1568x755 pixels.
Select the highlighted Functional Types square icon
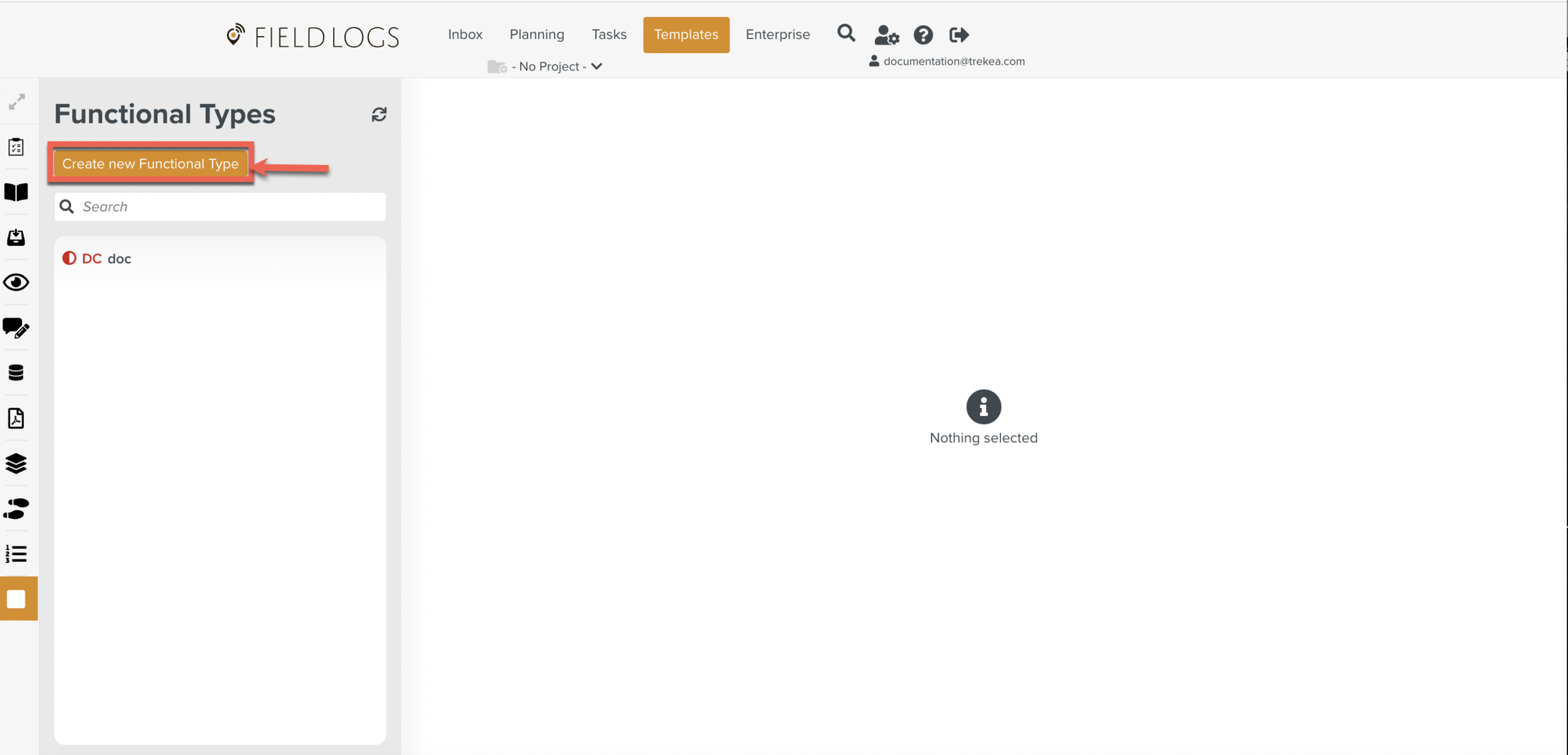17,599
